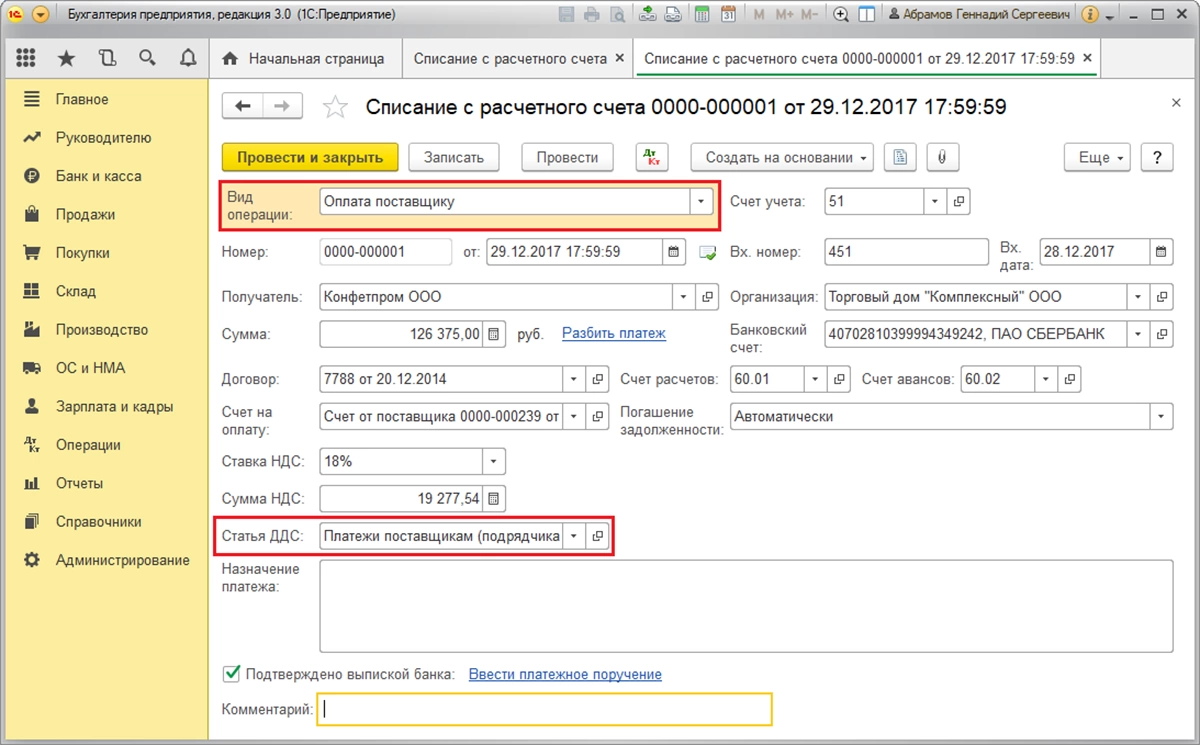Click the print icon in title bar
1200x745 pixels.
point(592,15)
